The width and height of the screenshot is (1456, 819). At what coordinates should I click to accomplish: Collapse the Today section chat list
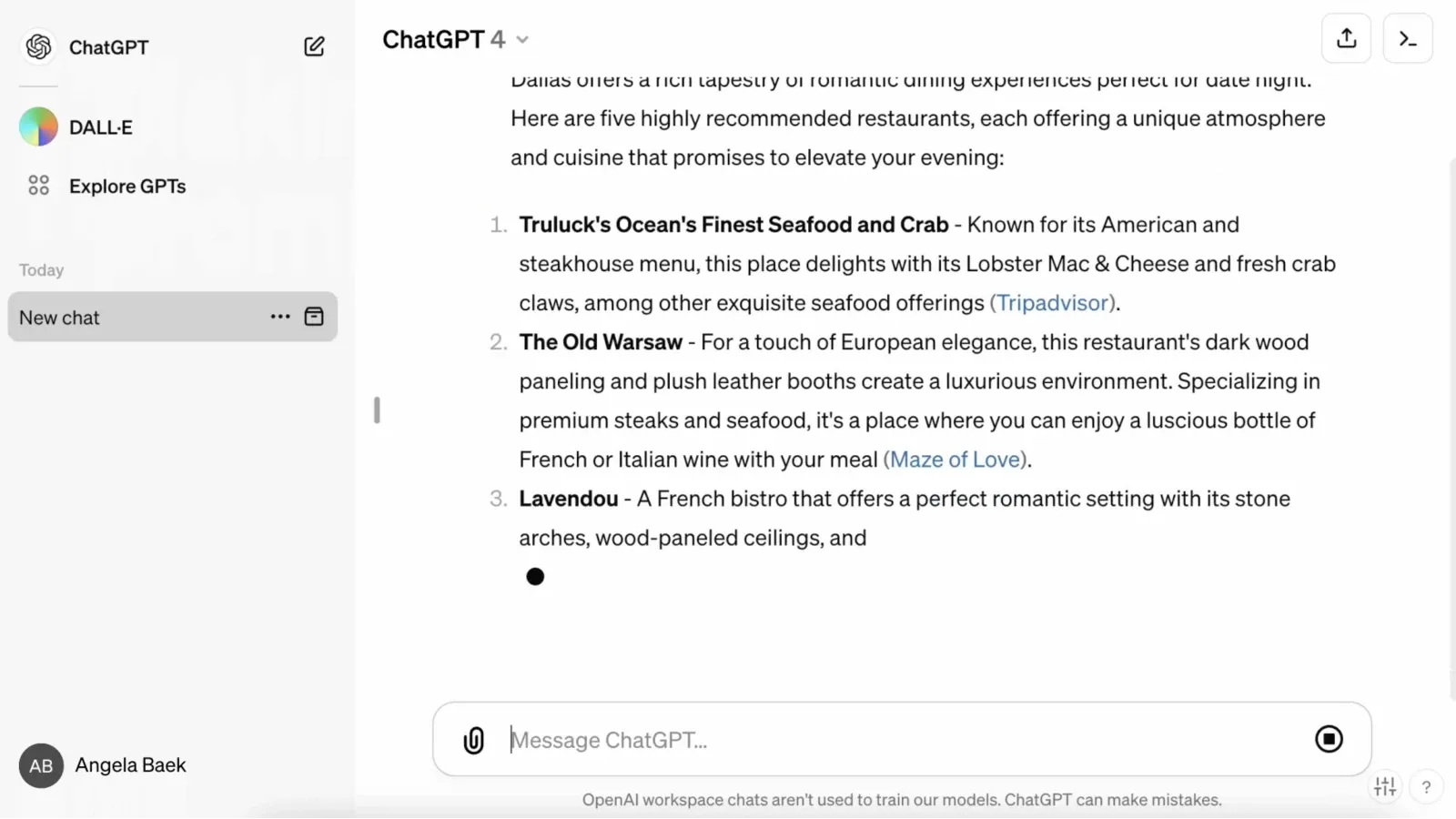point(41,269)
